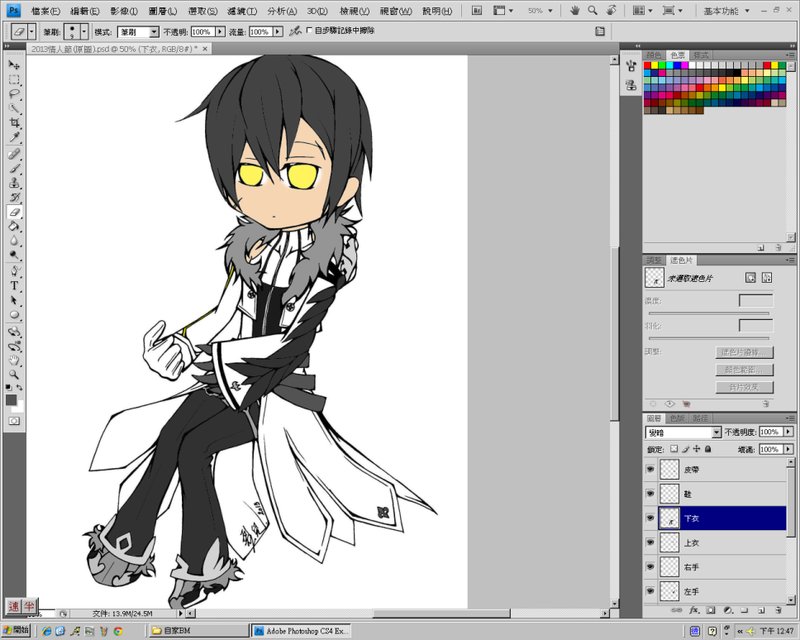Image resolution: width=800 pixels, height=640 pixels.
Task: Open eraser flow slider arrow
Action: tap(278, 32)
